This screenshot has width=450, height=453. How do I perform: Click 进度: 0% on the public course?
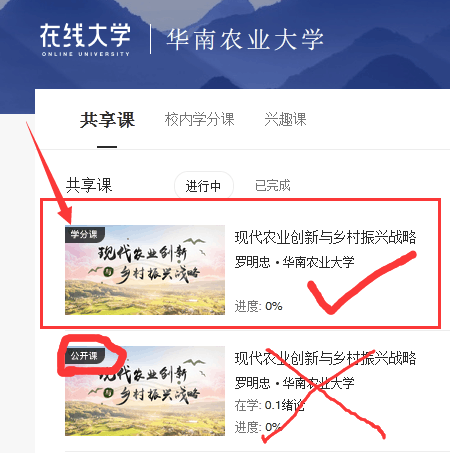point(258,427)
